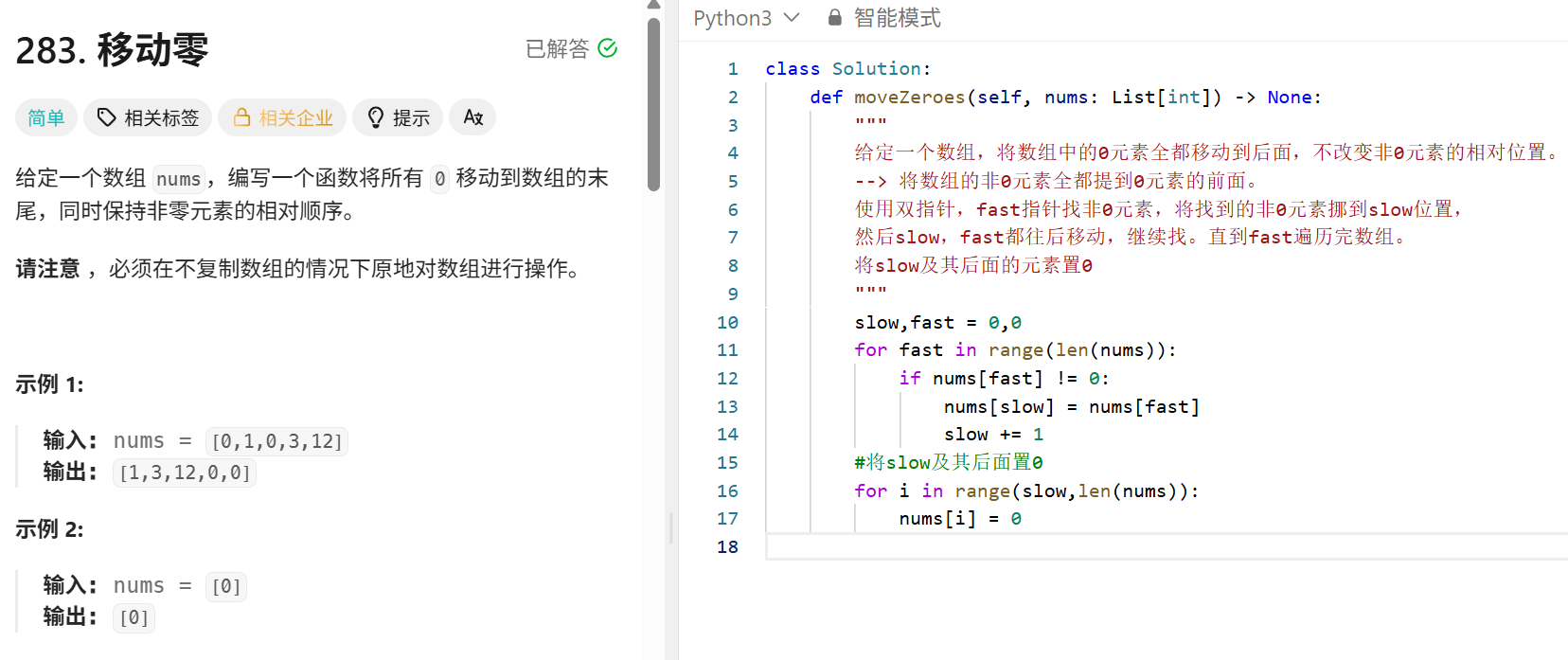Click the 示例 1: heading
Screen dimensions: 1568x660
pos(49,384)
